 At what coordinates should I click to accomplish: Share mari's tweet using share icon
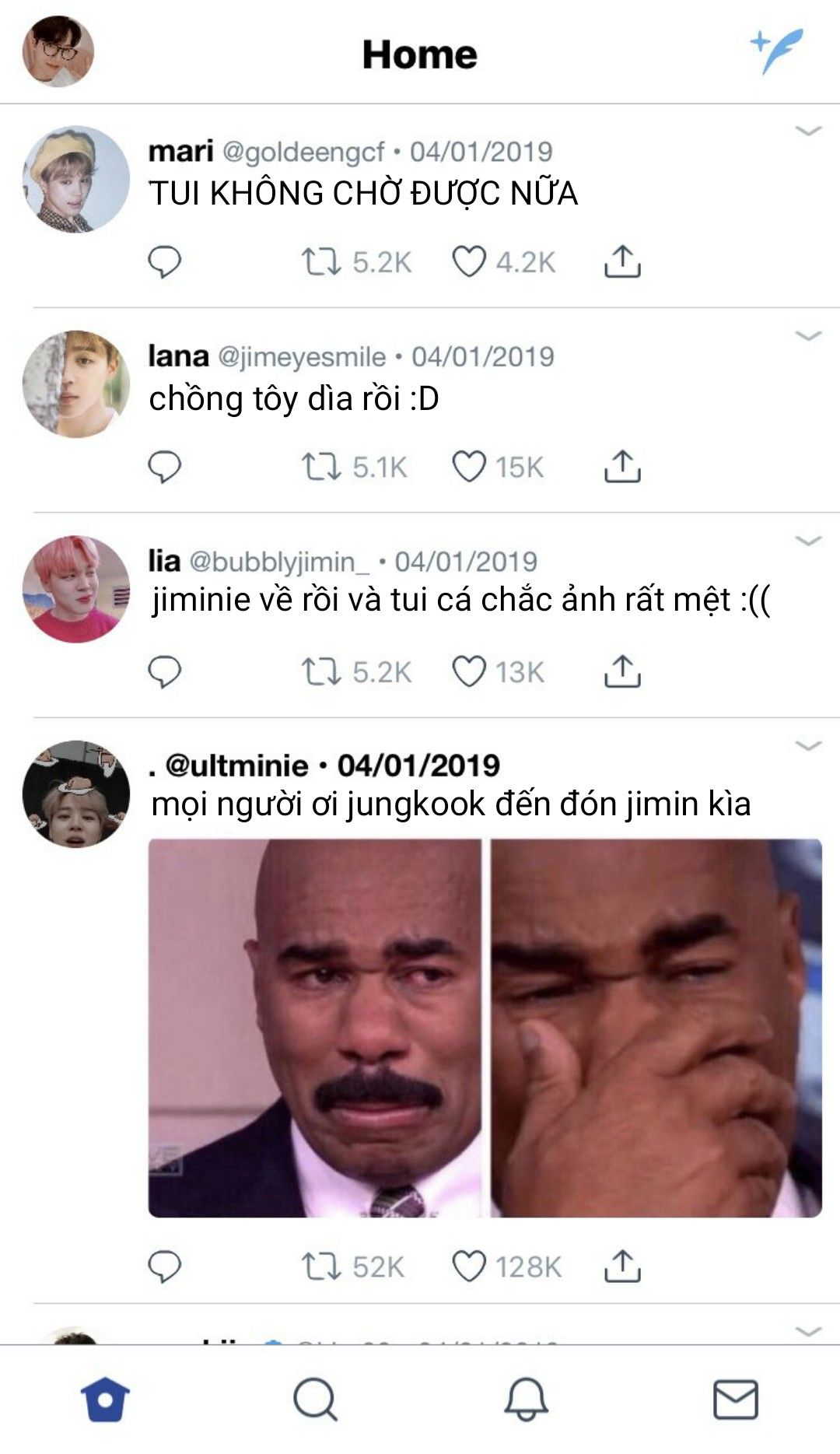622,261
